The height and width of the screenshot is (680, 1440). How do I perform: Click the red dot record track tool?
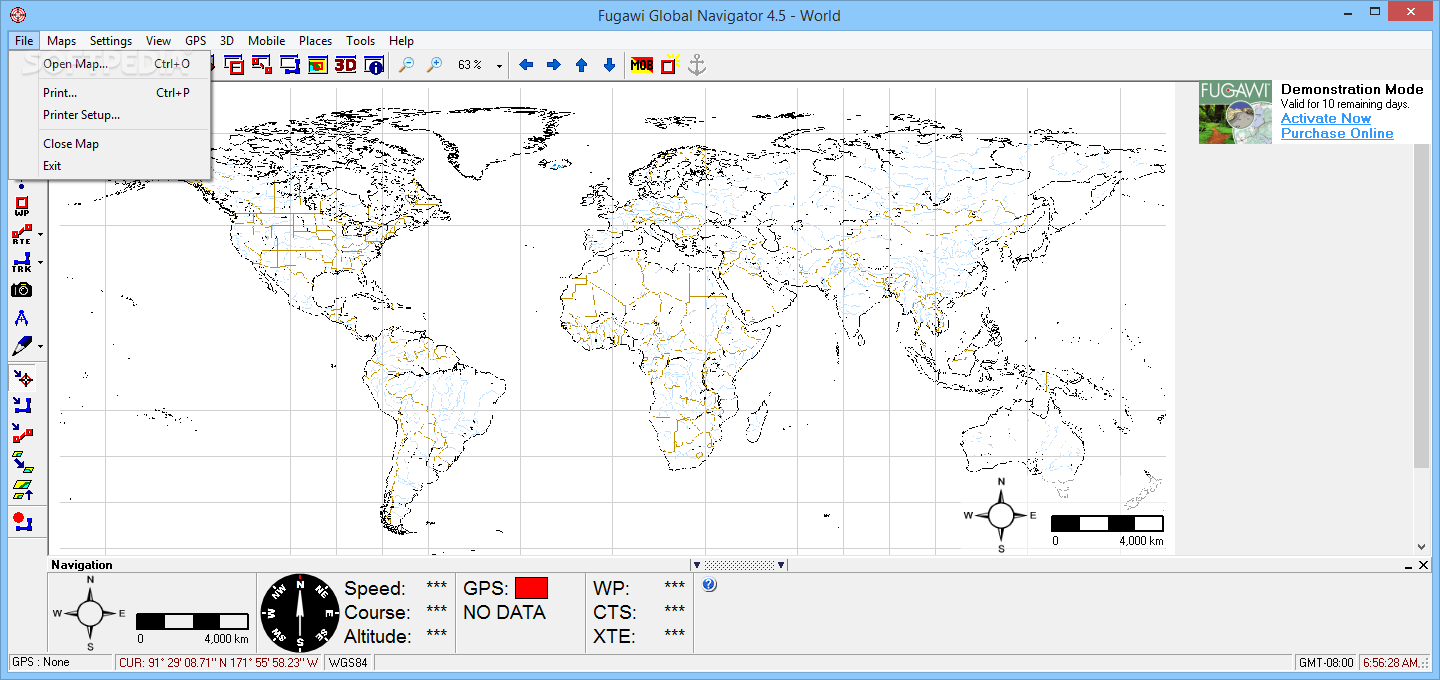22,521
